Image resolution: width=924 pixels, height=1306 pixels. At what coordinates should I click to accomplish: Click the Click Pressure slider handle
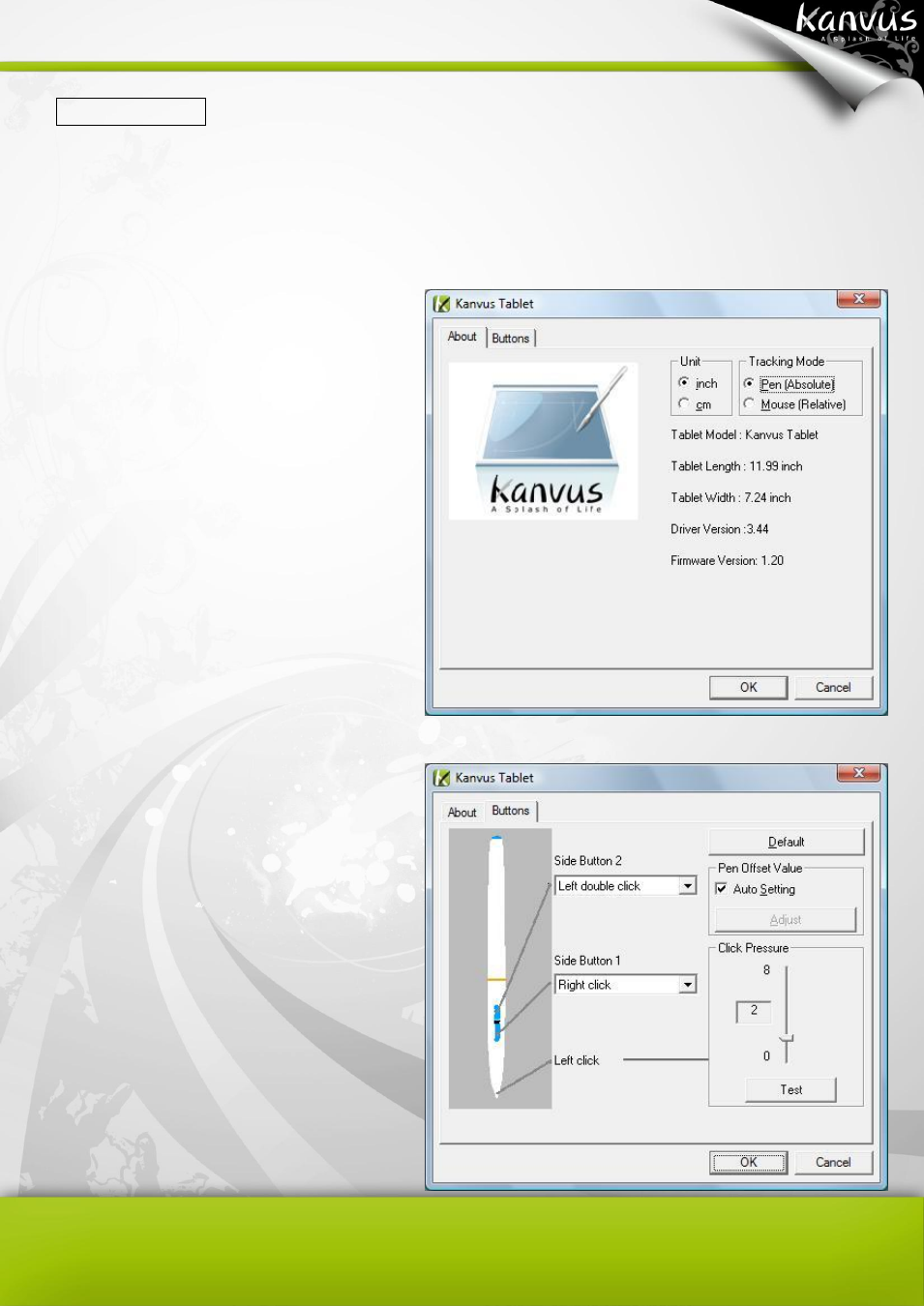point(787,1039)
